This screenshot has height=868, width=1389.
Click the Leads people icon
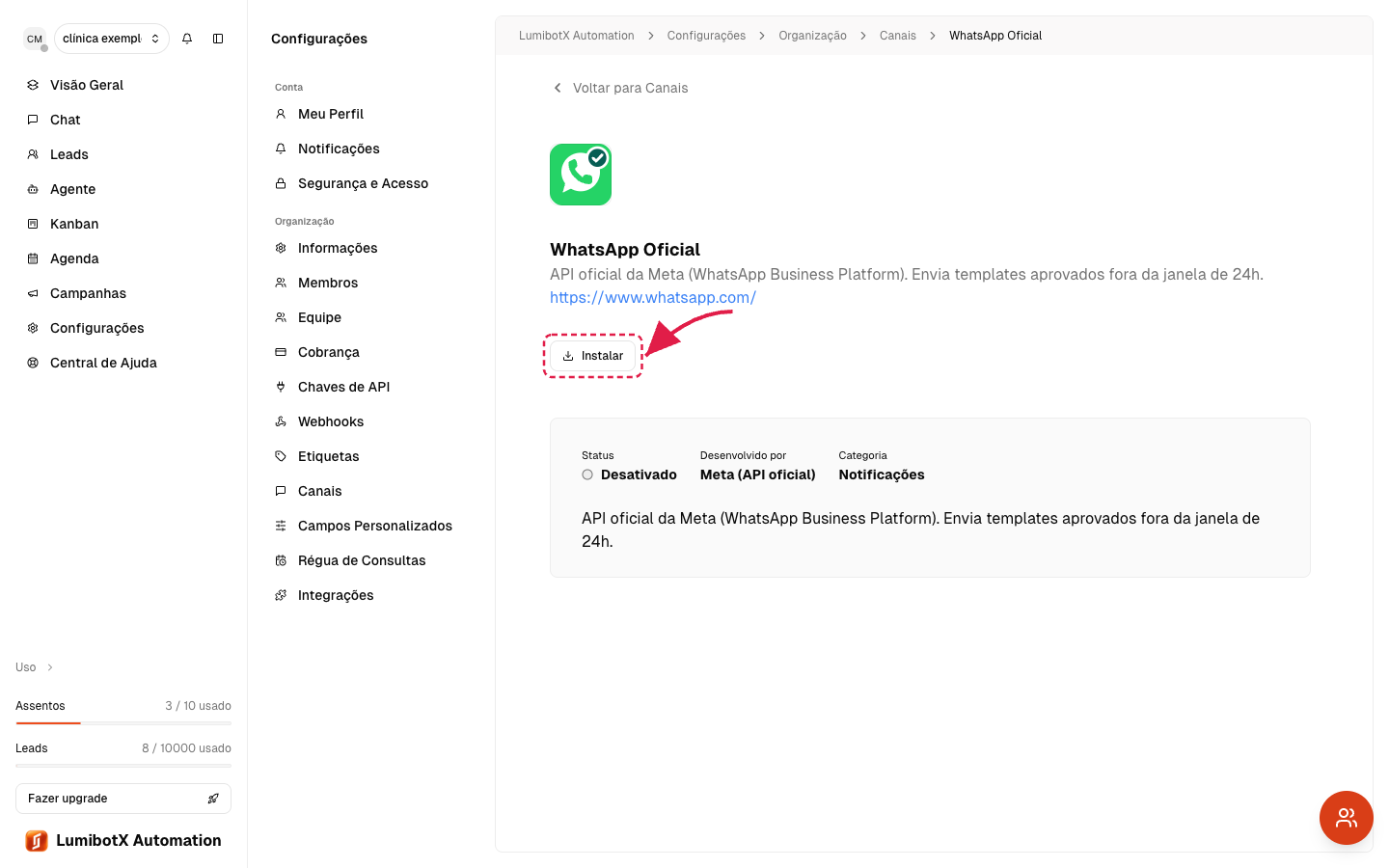tap(33, 154)
